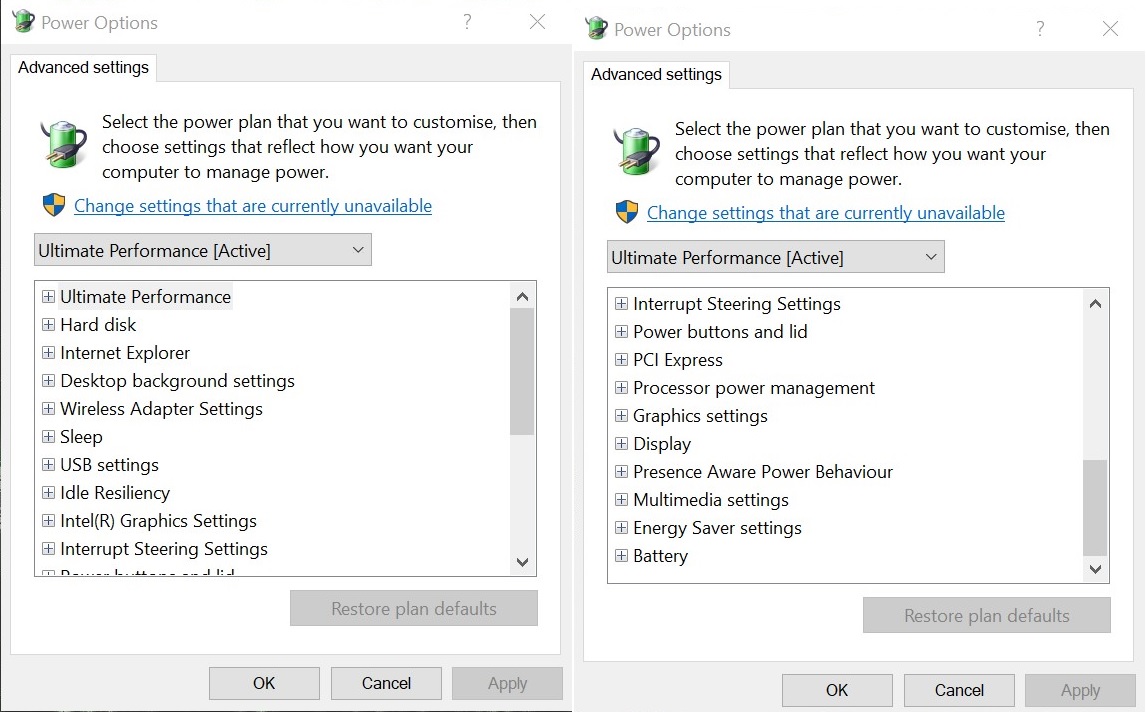Open help question mark in left window

coord(467,22)
